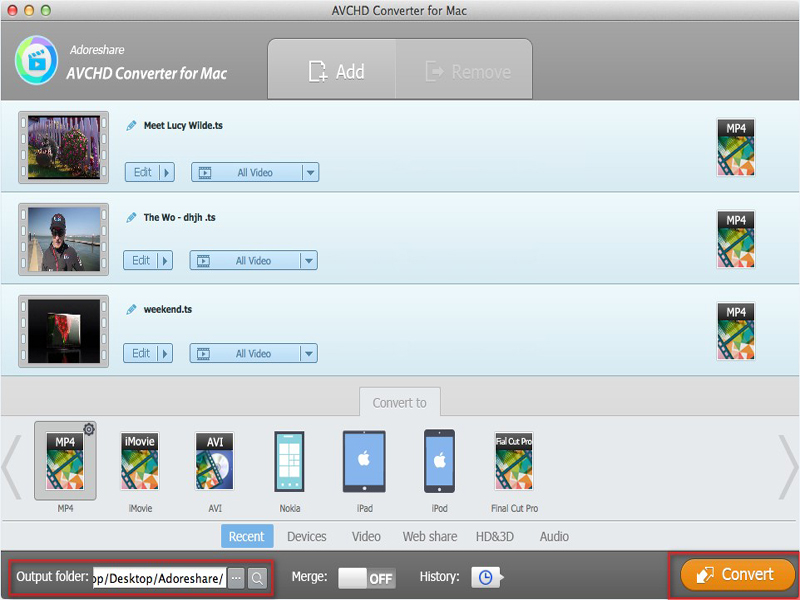Image resolution: width=800 pixels, height=600 pixels.
Task: Click The Wo - dhjh .ts file name
Action: coord(180,217)
